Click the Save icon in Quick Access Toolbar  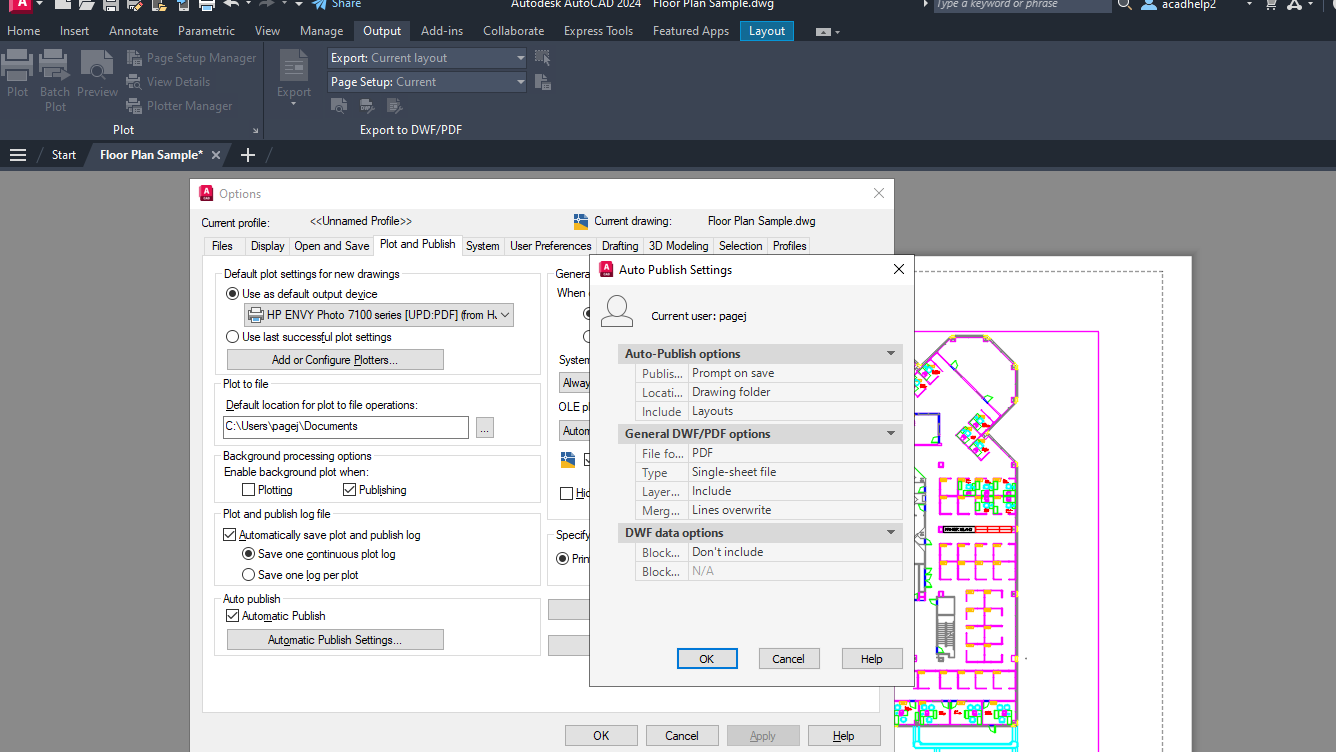(x=111, y=6)
